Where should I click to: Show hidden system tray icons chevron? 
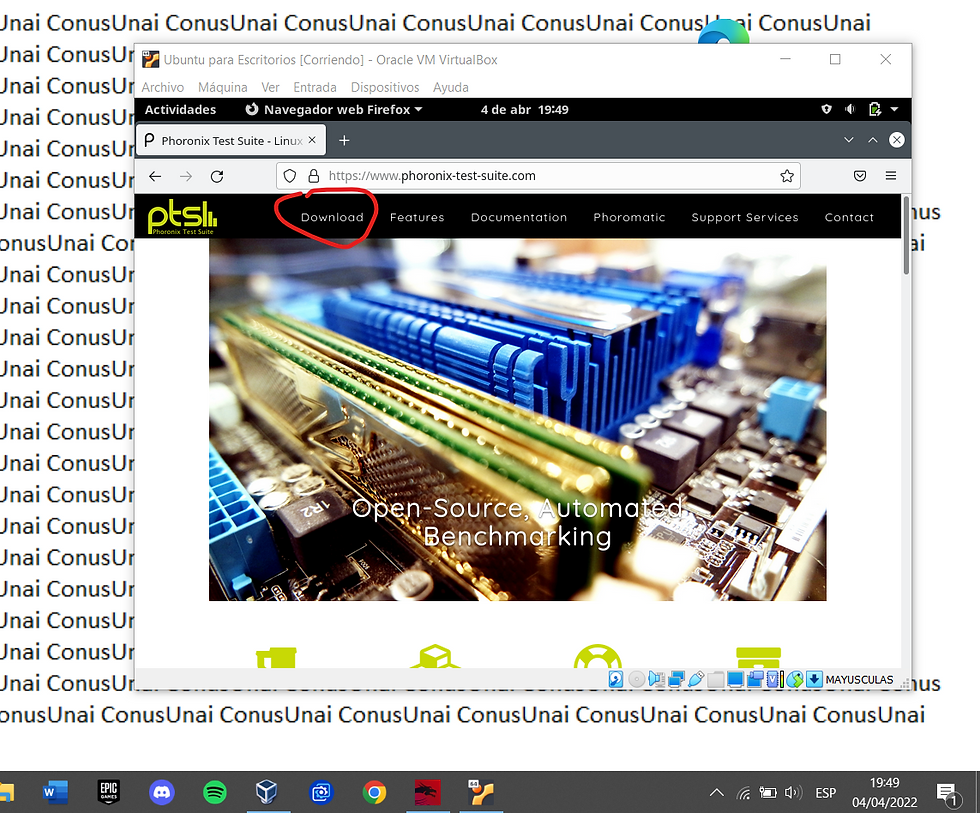716,793
